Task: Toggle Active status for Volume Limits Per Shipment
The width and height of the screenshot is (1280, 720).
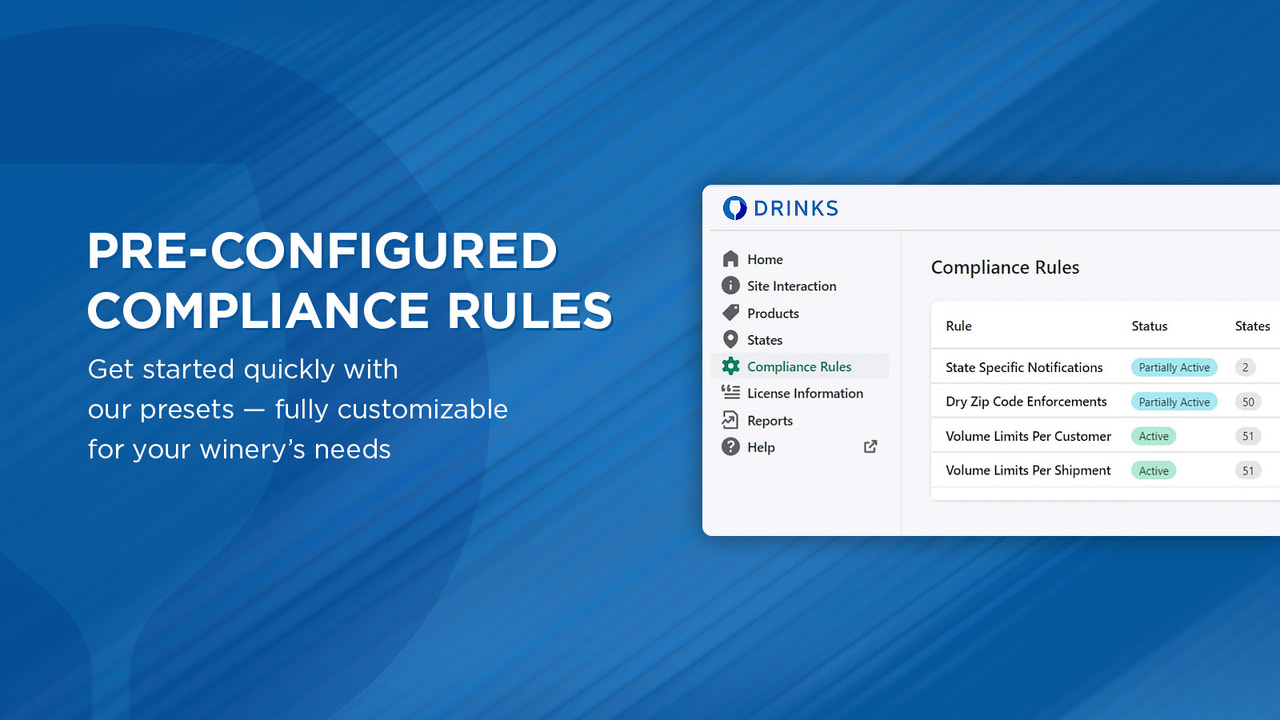Action: [1153, 470]
